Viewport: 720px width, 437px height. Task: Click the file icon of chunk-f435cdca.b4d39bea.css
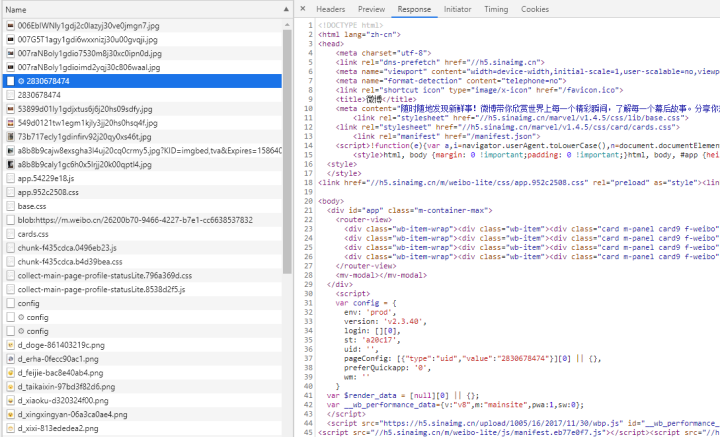[x=11, y=262]
